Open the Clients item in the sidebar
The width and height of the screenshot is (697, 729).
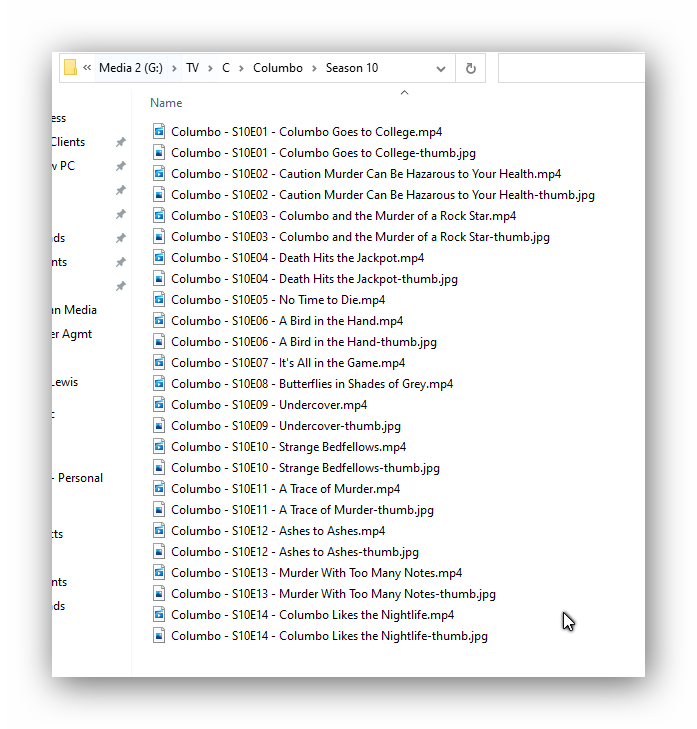tap(68, 142)
